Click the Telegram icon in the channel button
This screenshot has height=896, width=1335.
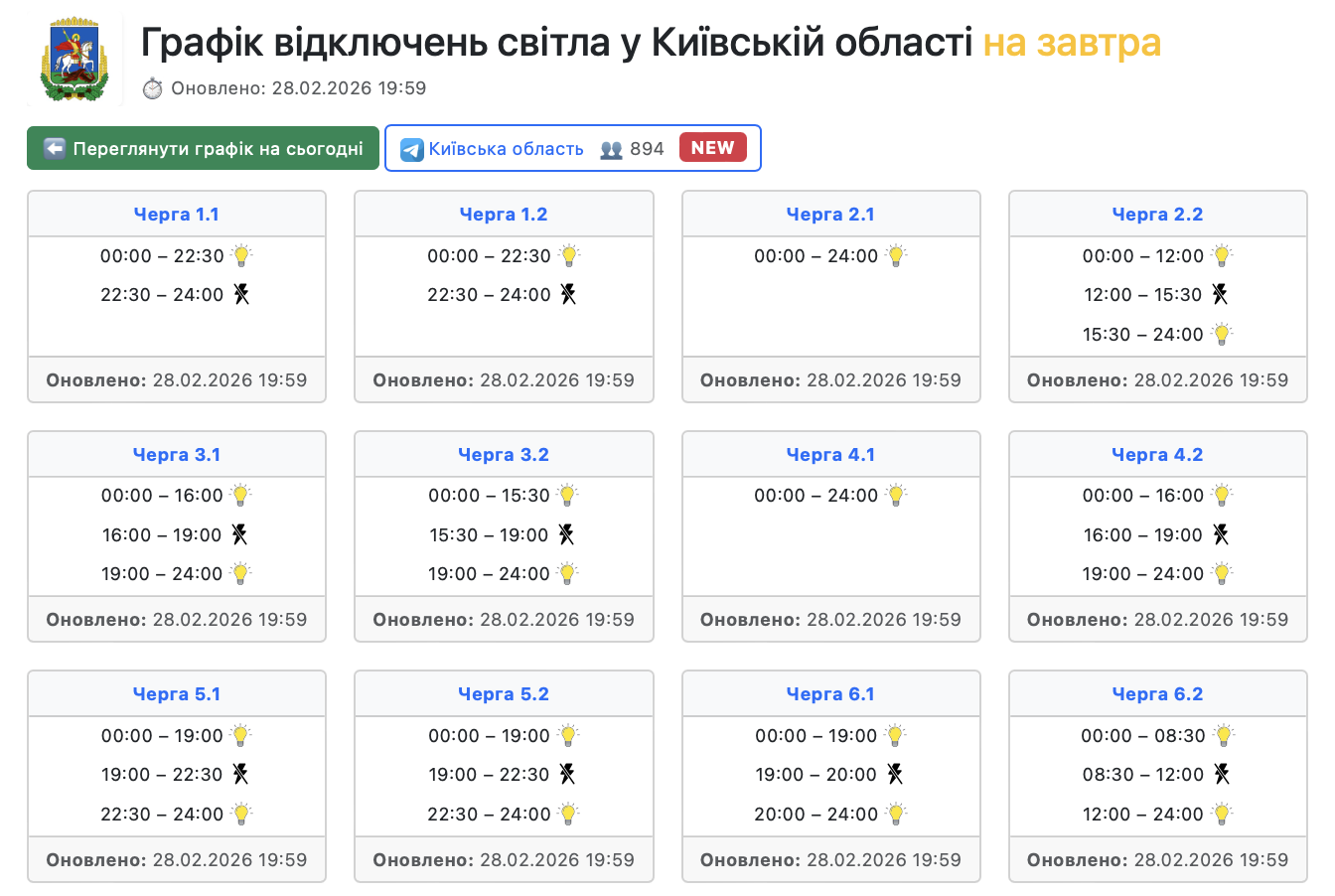click(x=411, y=149)
